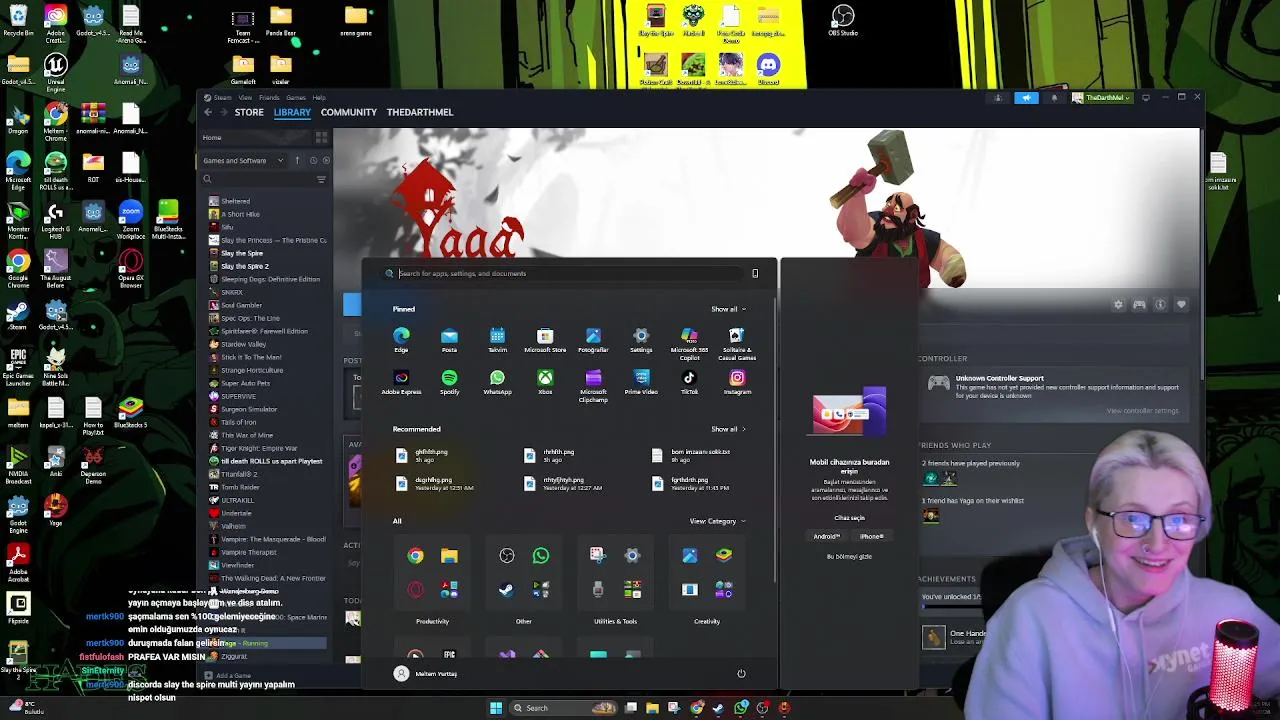Click the Yaga game favorite heart icon

point(1181,304)
